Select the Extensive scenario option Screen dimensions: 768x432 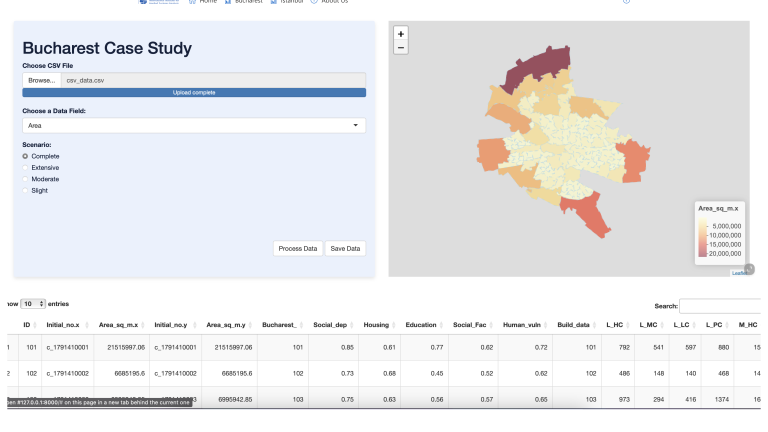[x=25, y=168]
